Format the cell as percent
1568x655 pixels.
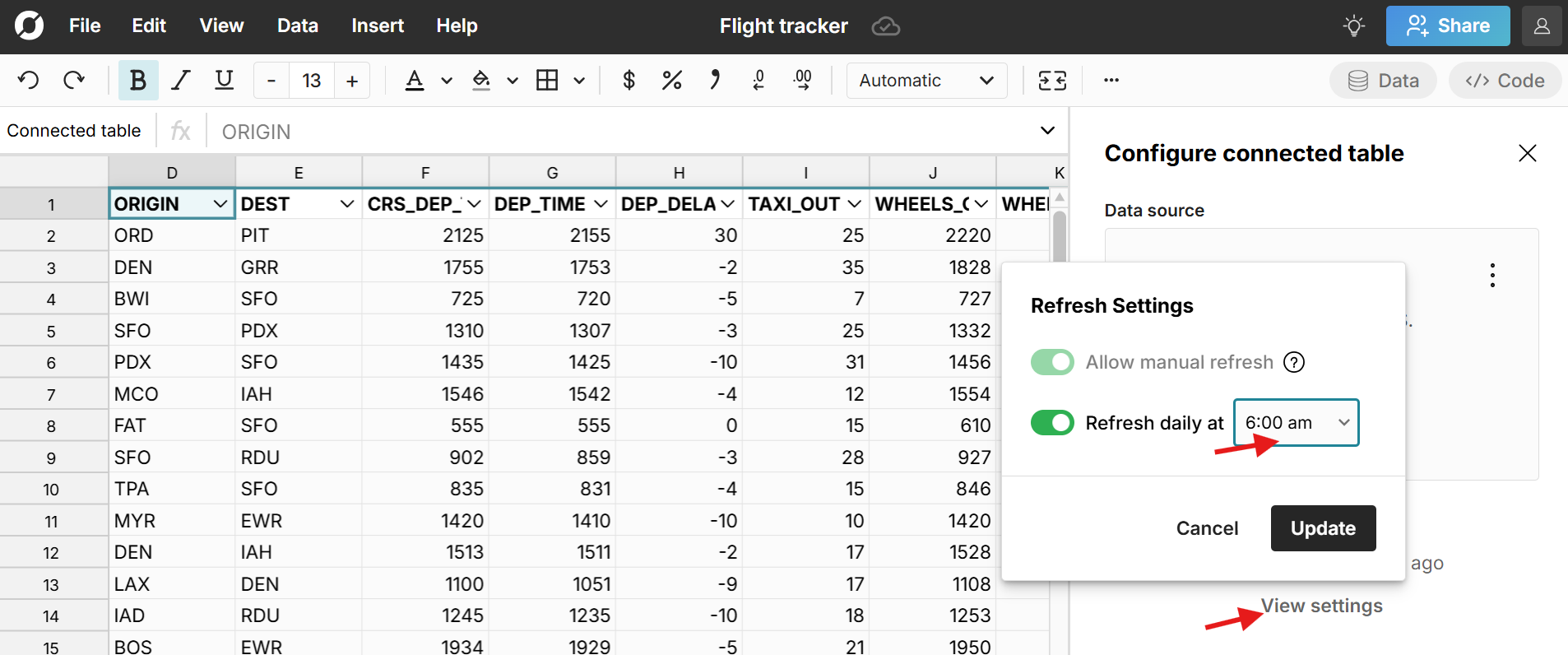(671, 81)
